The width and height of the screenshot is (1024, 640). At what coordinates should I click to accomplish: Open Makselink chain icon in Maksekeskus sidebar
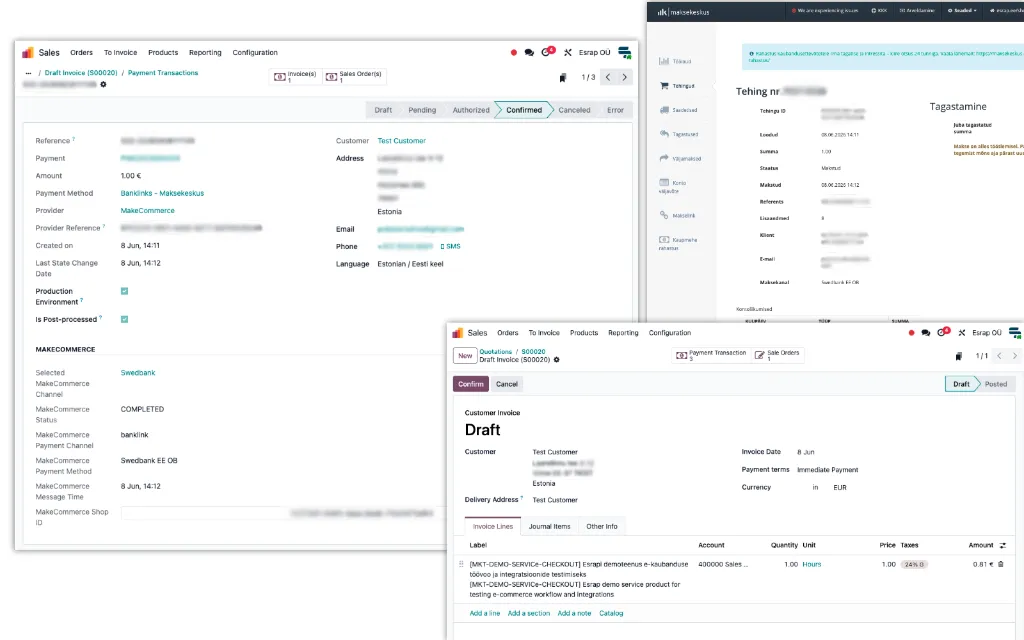tap(664, 215)
